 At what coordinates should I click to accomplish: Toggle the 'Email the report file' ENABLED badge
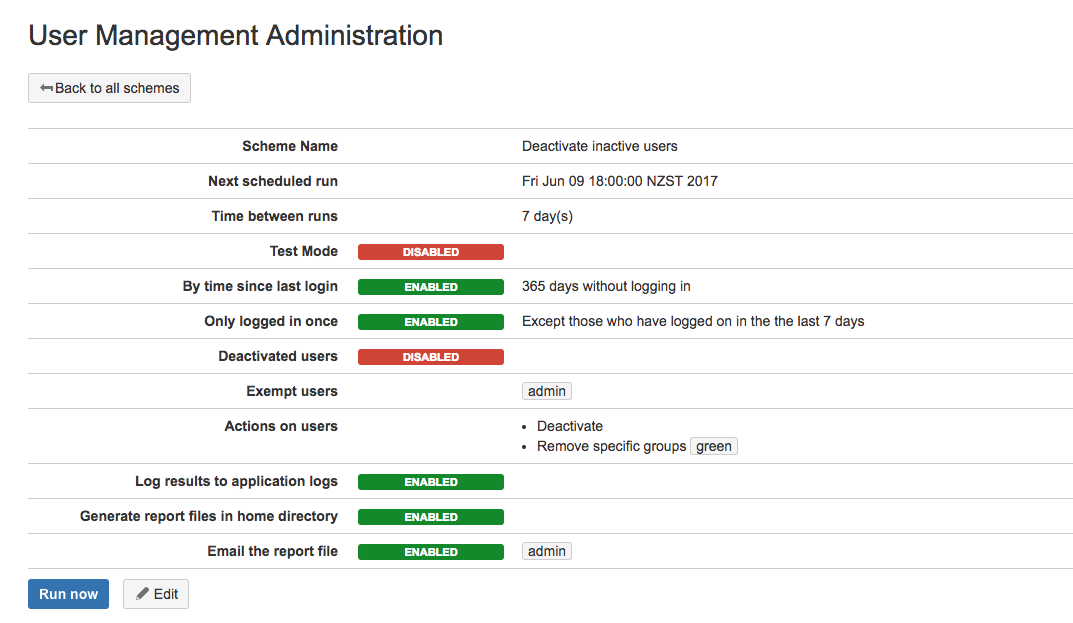430,551
